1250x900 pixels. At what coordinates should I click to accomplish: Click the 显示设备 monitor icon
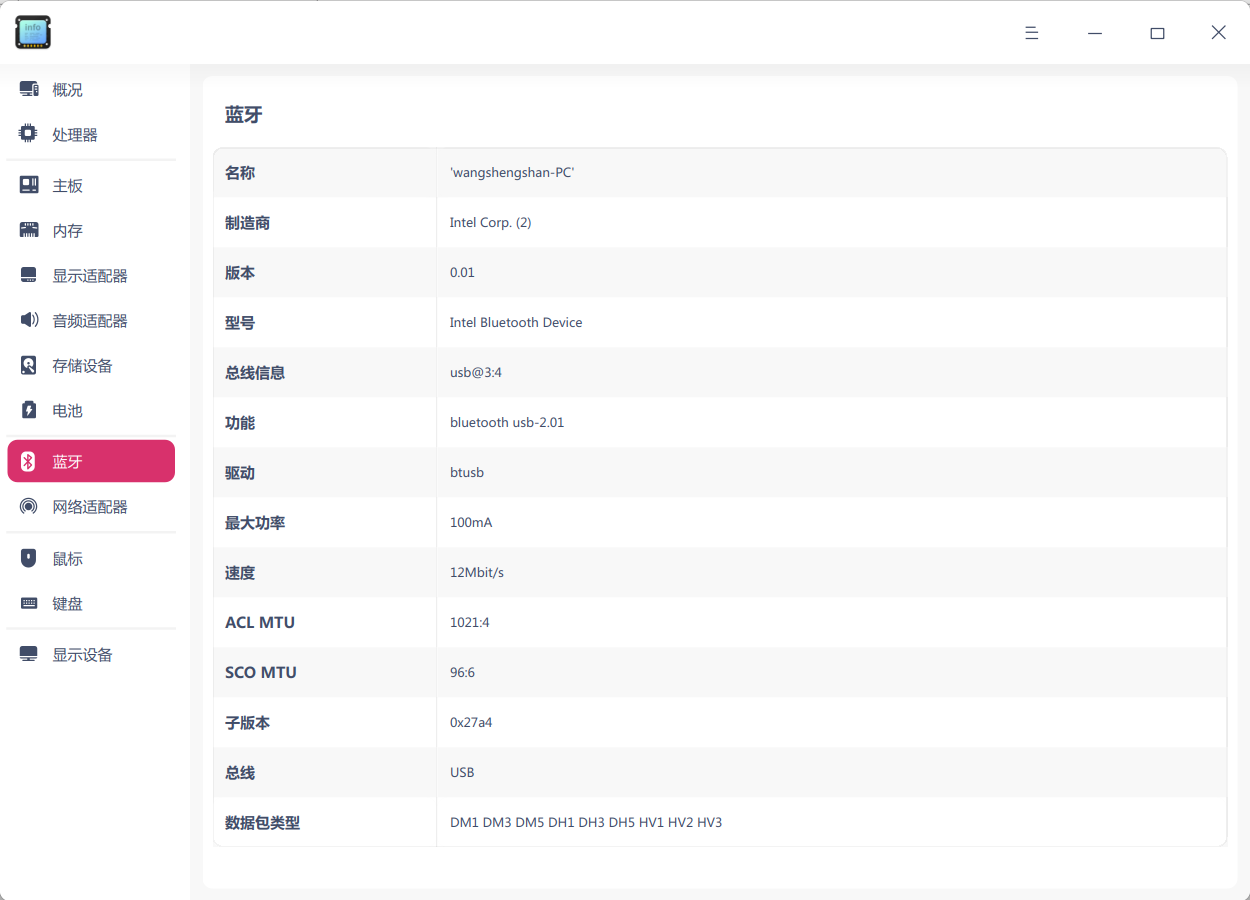coord(27,653)
